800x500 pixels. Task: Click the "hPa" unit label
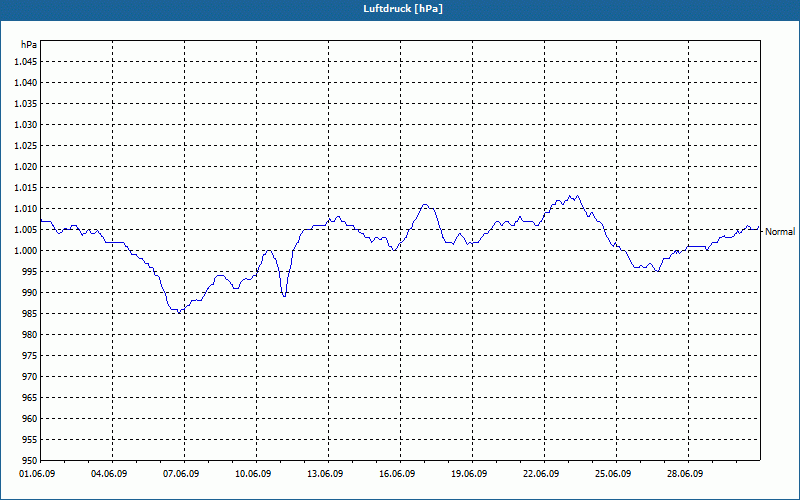[29, 45]
